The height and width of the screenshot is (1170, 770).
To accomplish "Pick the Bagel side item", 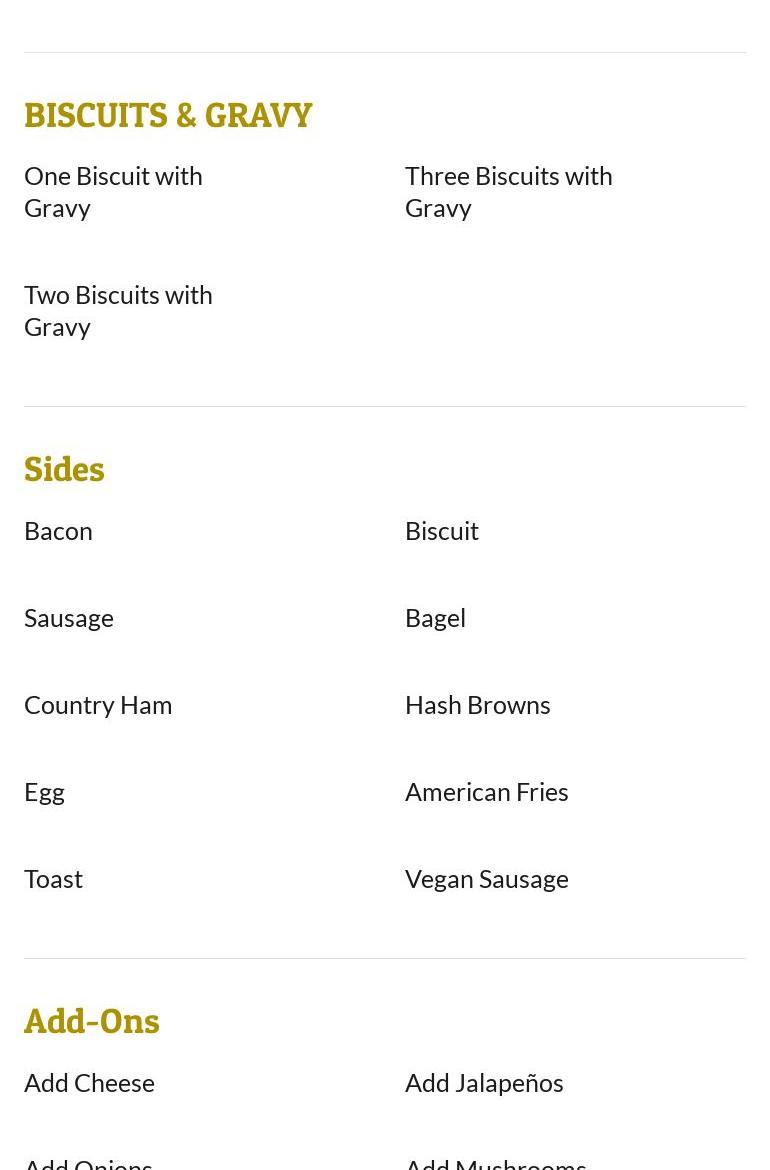I will (x=435, y=618).
